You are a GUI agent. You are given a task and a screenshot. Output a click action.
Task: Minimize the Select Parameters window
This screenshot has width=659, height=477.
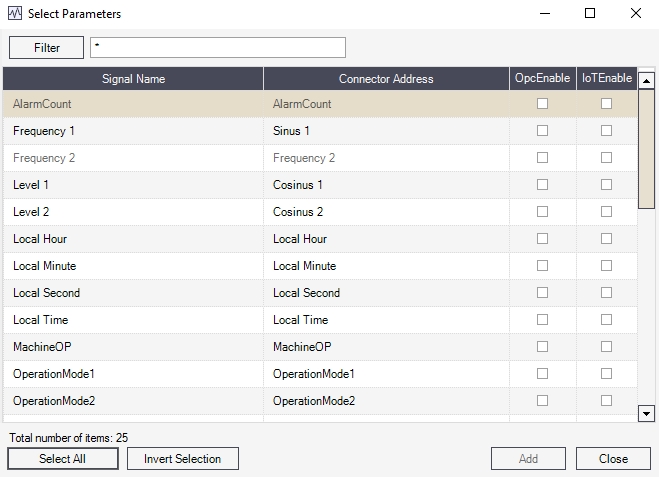544,14
